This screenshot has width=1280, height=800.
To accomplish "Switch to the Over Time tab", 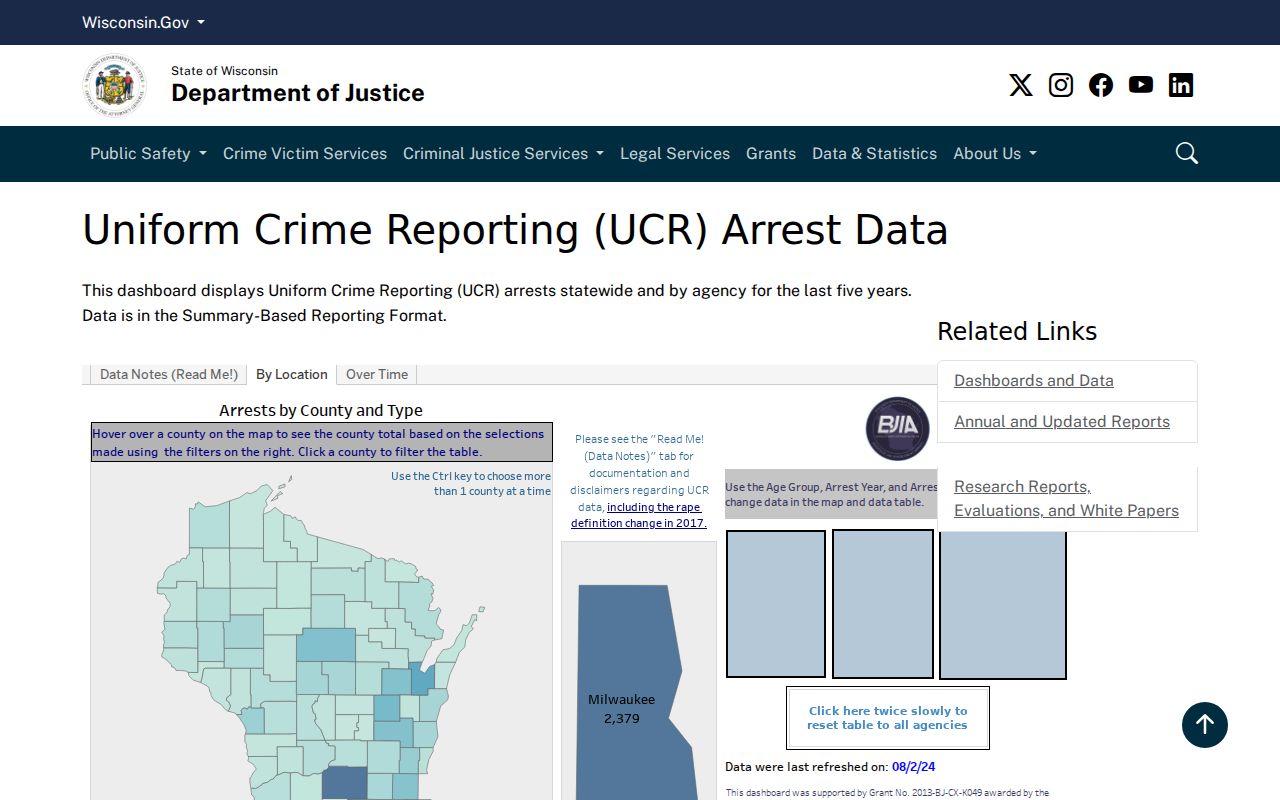I will (377, 374).
